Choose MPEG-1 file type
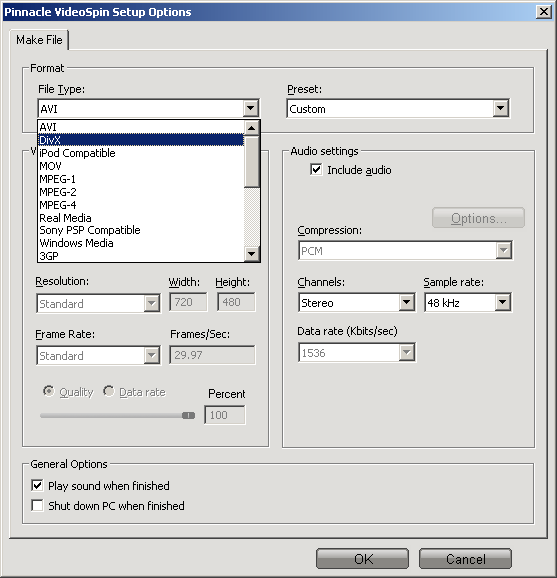The image size is (557, 578). 141,179
